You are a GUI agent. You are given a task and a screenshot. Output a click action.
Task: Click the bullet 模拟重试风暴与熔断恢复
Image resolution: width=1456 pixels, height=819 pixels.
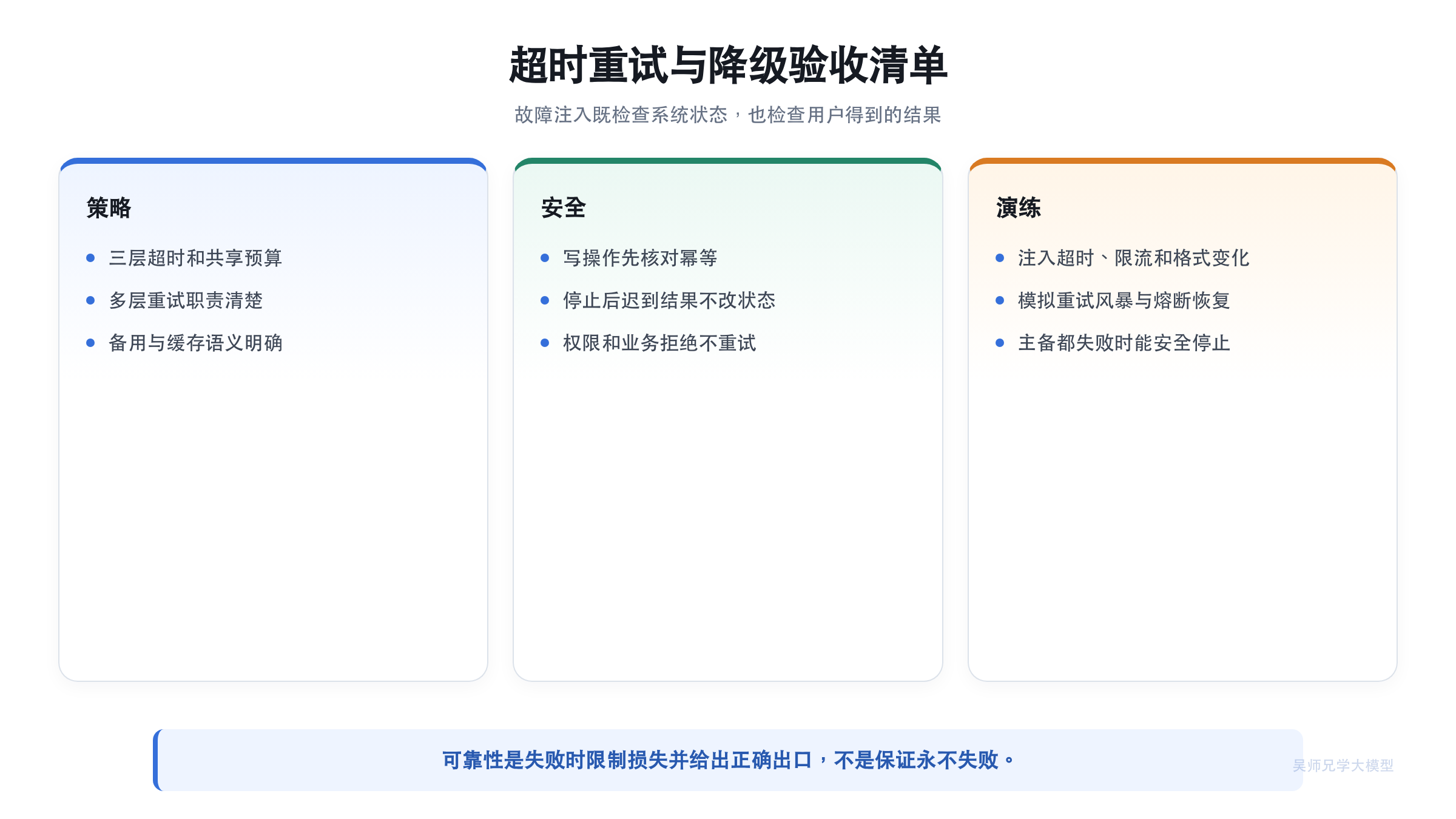point(1124,300)
